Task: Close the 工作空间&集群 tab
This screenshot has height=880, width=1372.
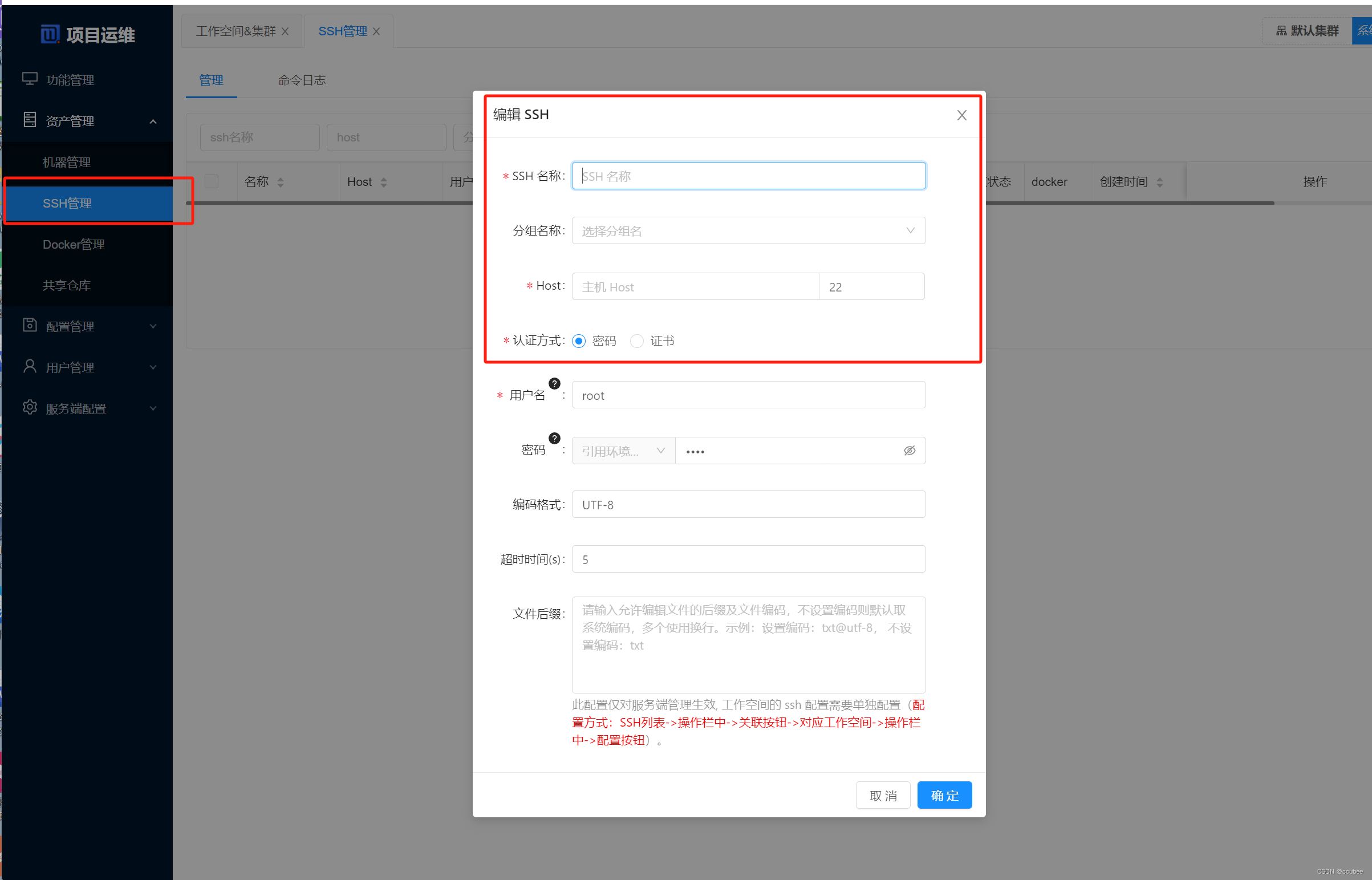Action: 285,31
